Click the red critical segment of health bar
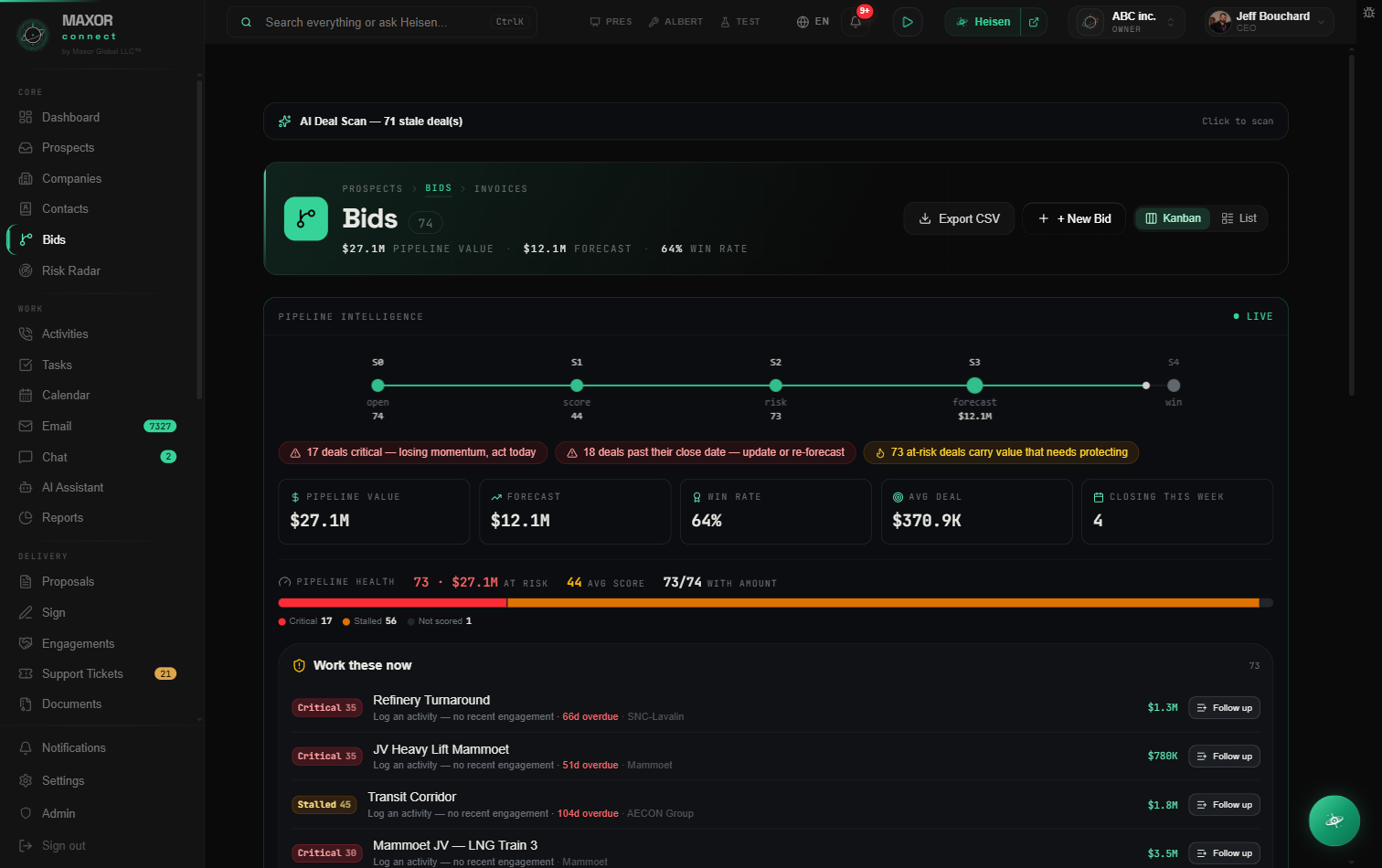The image size is (1382, 868). tap(393, 603)
